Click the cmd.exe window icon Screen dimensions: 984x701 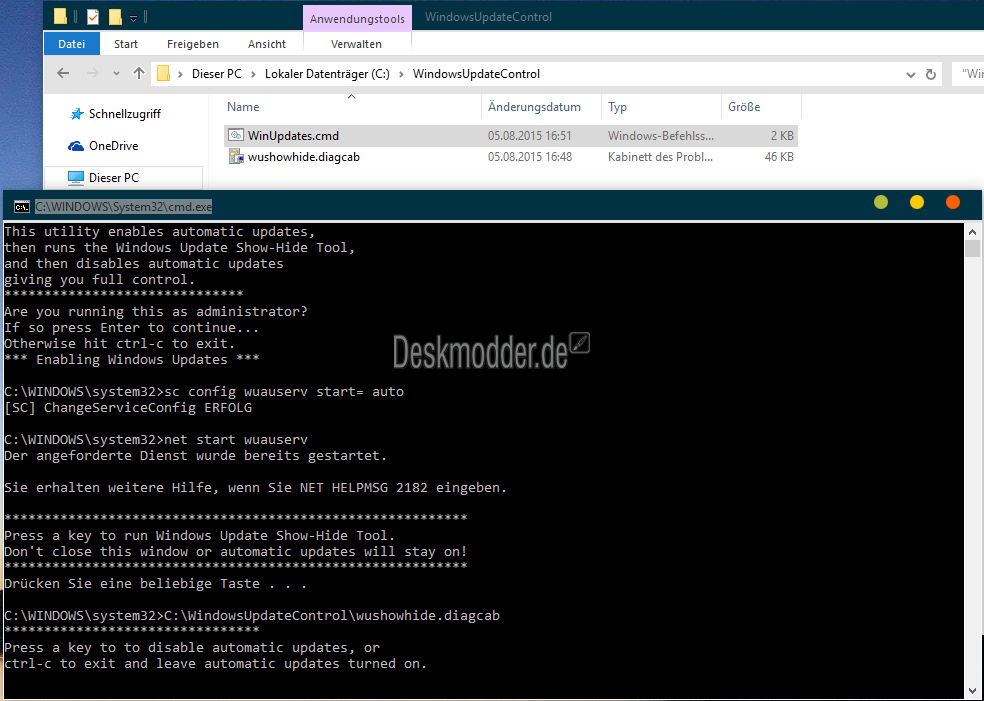pyautogui.click(x=22, y=206)
